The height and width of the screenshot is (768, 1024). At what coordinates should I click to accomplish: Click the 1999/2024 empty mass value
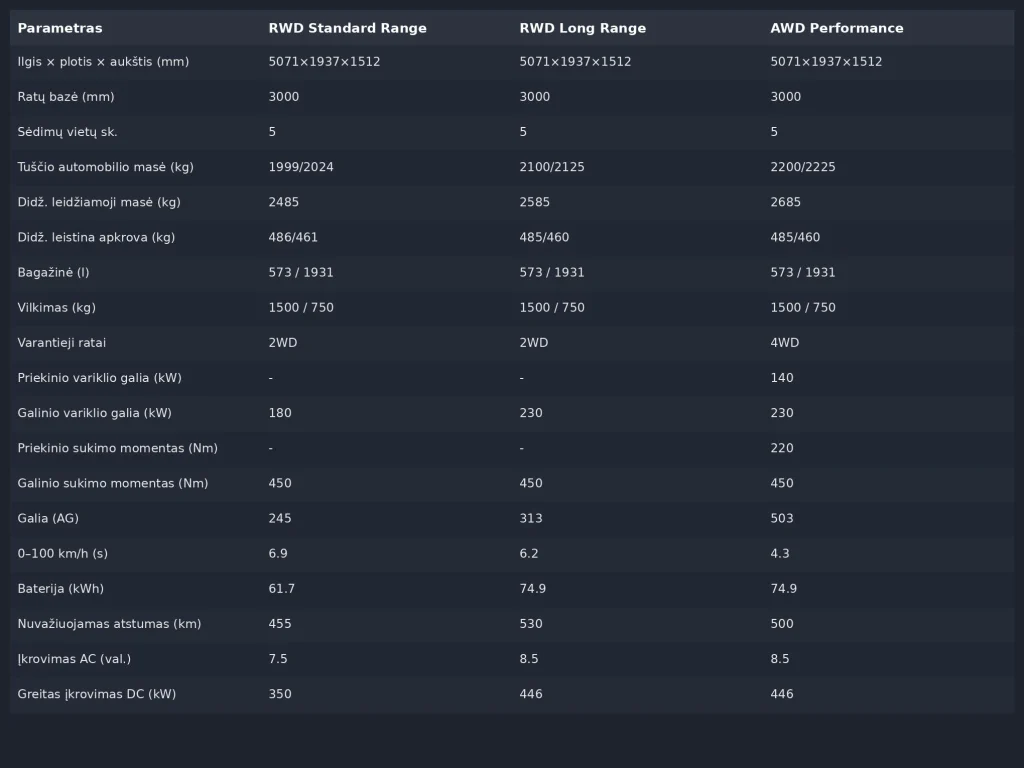click(x=301, y=167)
